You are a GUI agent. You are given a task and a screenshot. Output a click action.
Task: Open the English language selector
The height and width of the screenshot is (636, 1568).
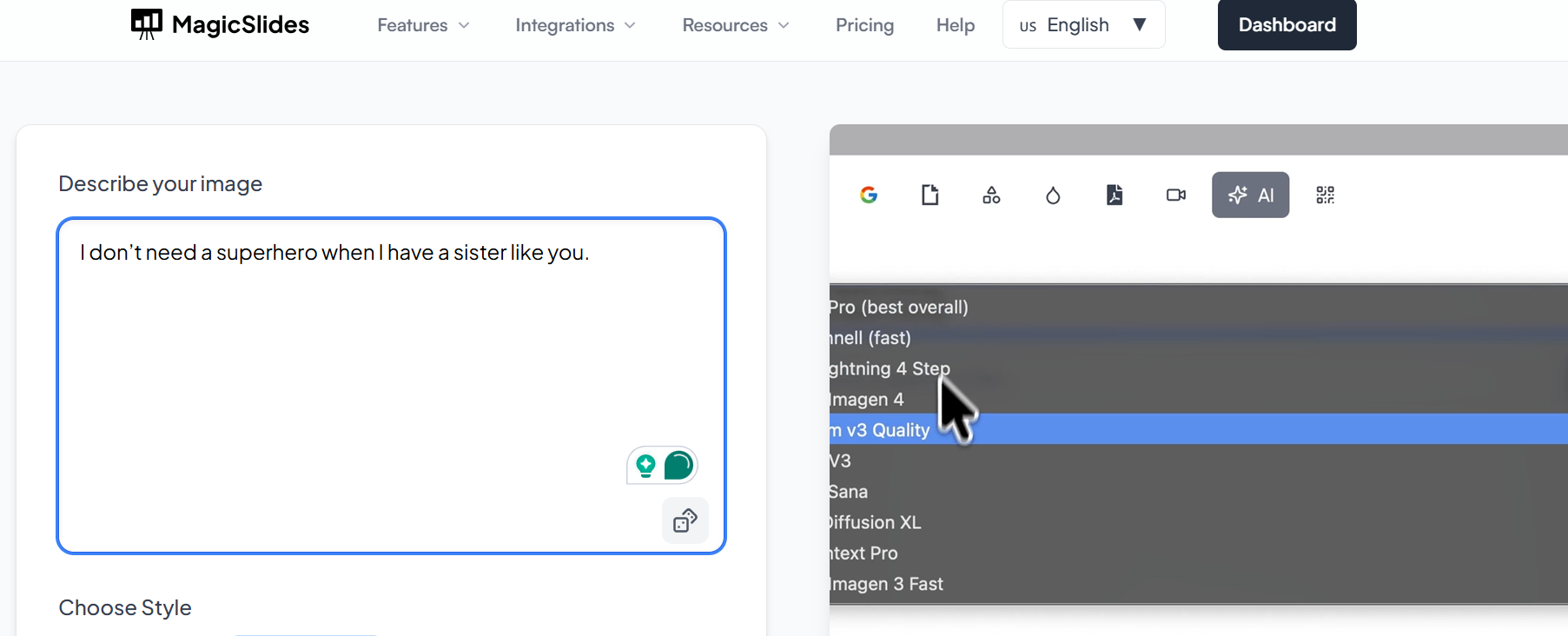(1083, 25)
